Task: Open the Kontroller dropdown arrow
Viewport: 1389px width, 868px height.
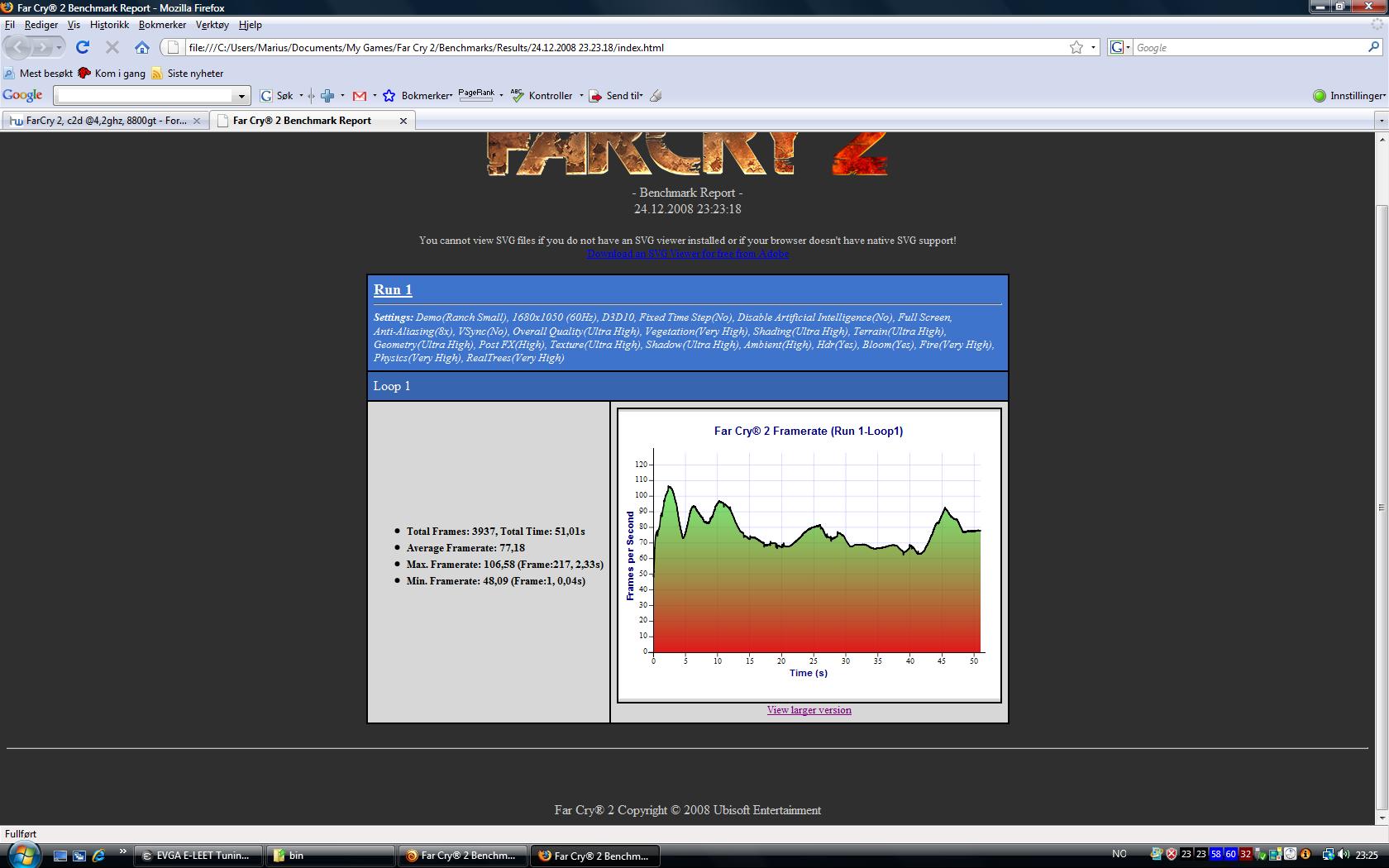Action: (x=581, y=96)
